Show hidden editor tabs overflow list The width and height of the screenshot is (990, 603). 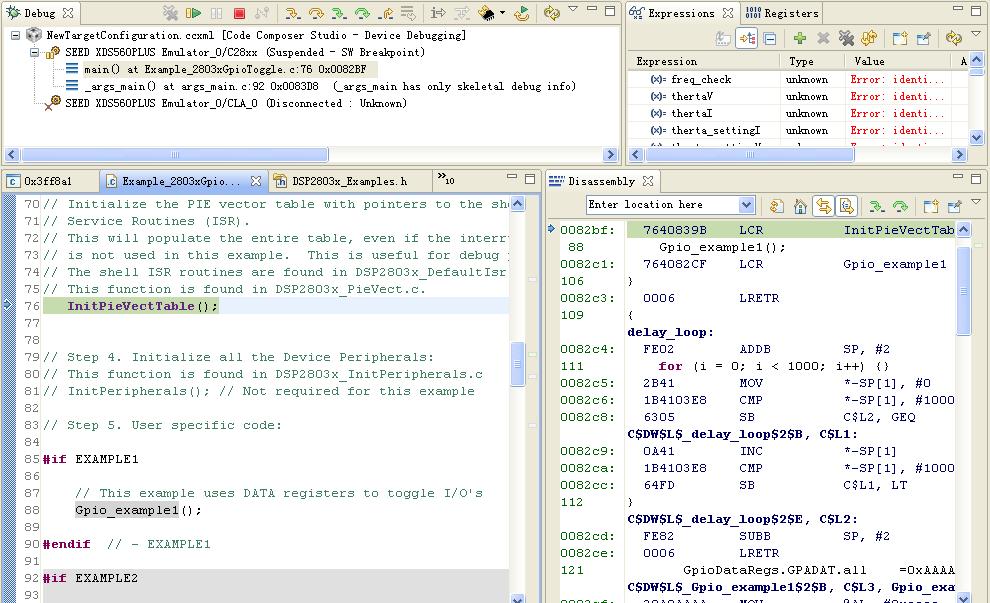447,180
